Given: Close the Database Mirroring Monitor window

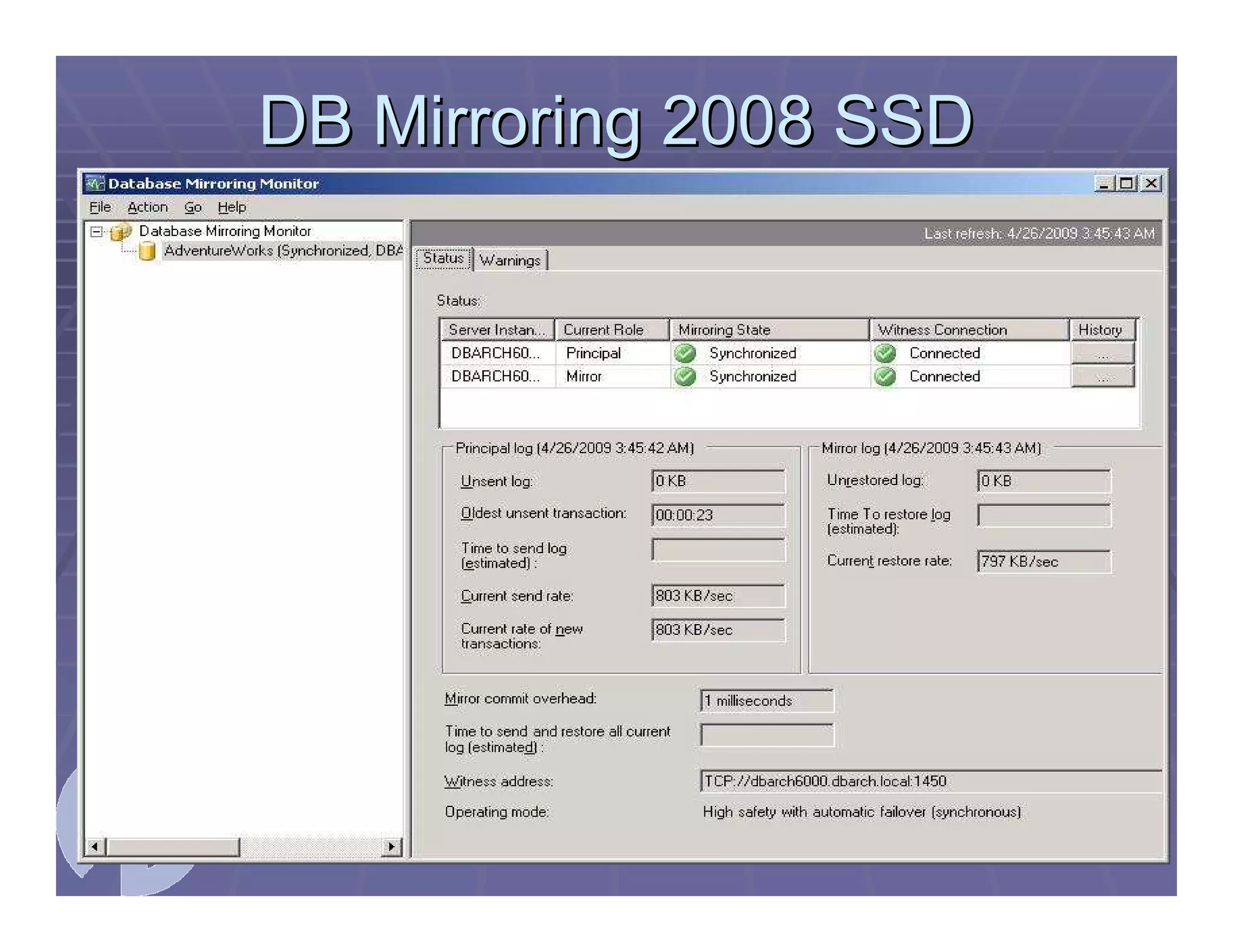Looking at the screenshot, I should [1151, 184].
